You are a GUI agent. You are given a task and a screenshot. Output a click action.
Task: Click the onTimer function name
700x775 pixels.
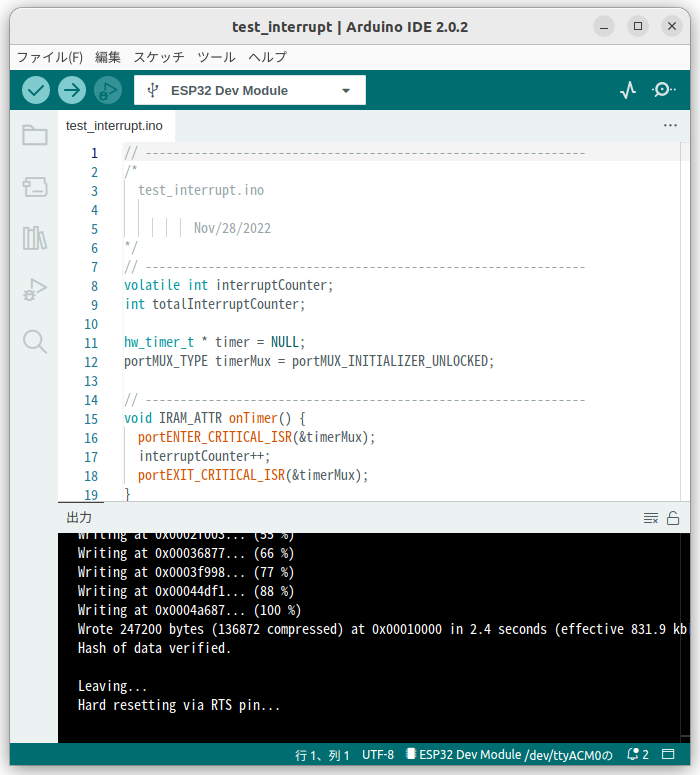[x=253, y=419]
